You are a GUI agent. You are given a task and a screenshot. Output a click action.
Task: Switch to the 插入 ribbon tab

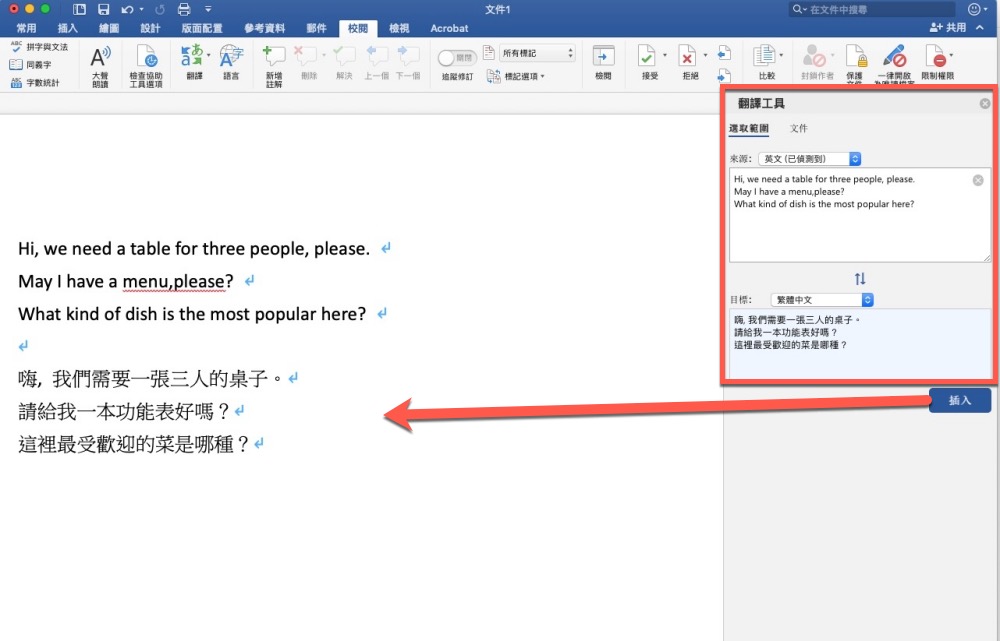point(68,28)
